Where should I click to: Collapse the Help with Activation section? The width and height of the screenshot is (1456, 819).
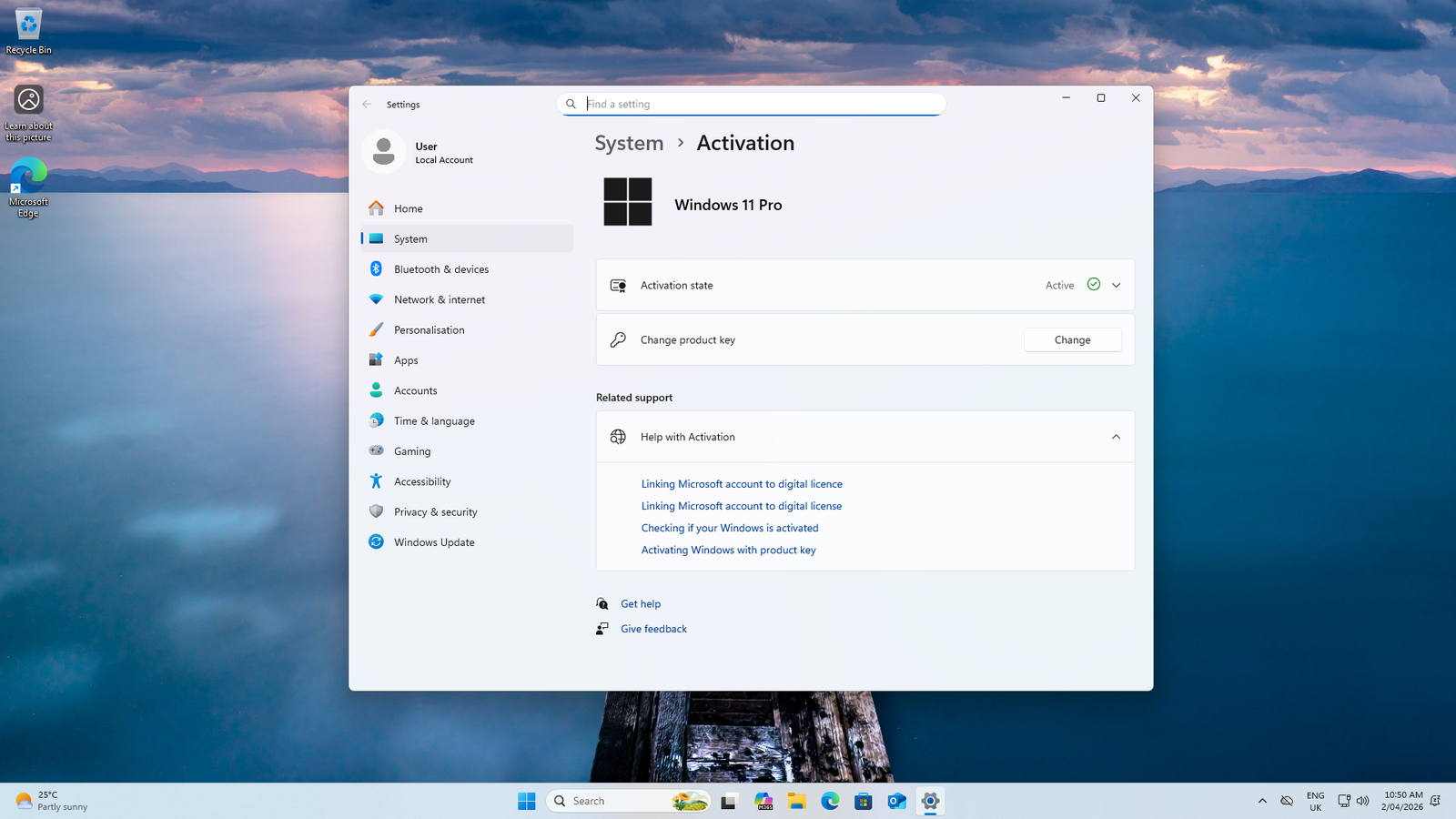(1116, 437)
